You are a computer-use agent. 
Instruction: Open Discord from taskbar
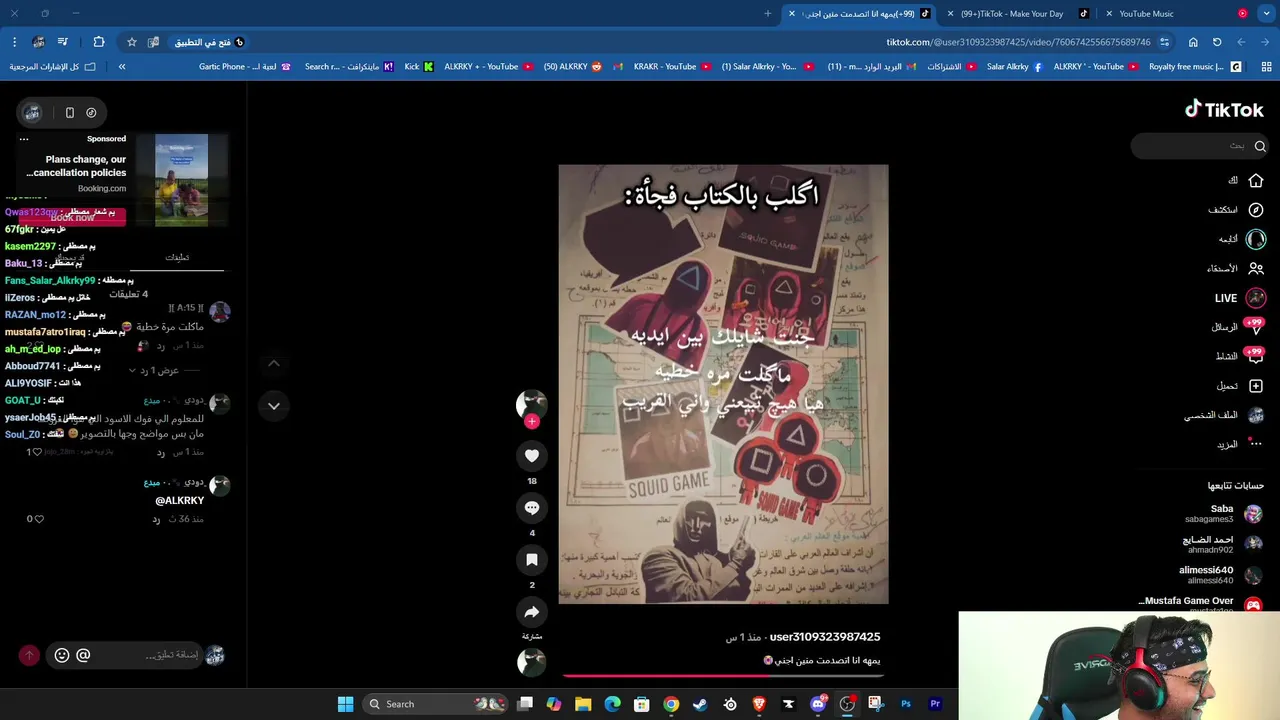coord(818,704)
